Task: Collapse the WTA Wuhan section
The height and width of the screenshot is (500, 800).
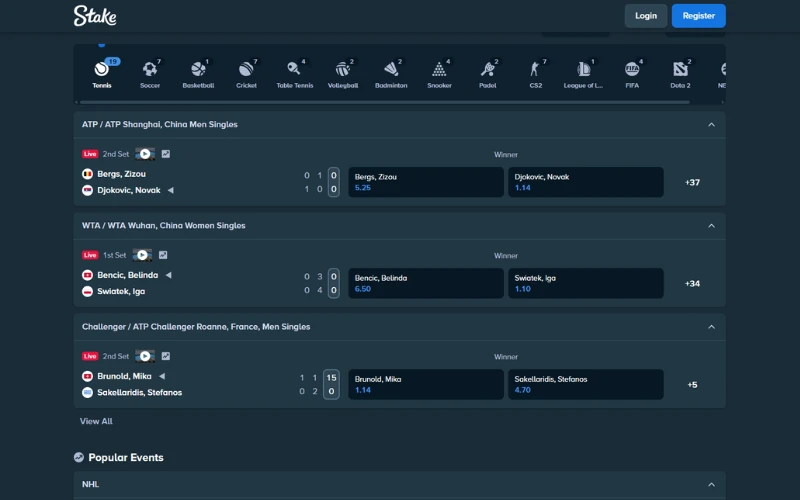Action: tap(711, 226)
